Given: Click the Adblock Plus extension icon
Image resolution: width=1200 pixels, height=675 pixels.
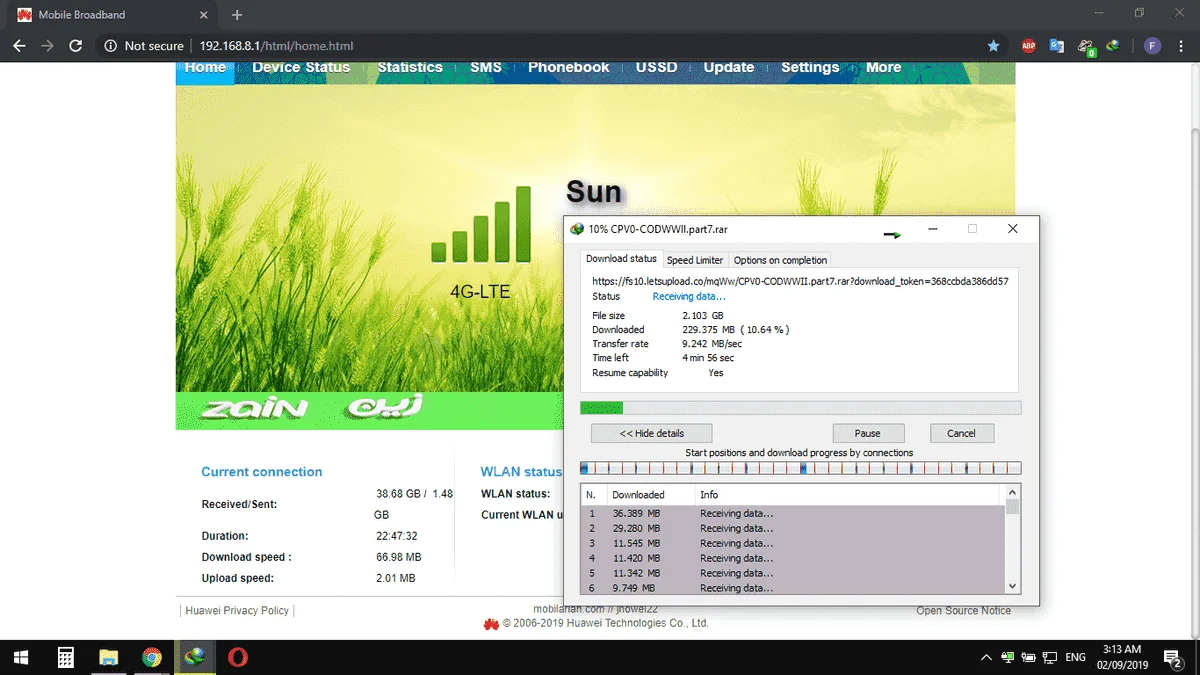Looking at the screenshot, I should tap(1028, 46).
